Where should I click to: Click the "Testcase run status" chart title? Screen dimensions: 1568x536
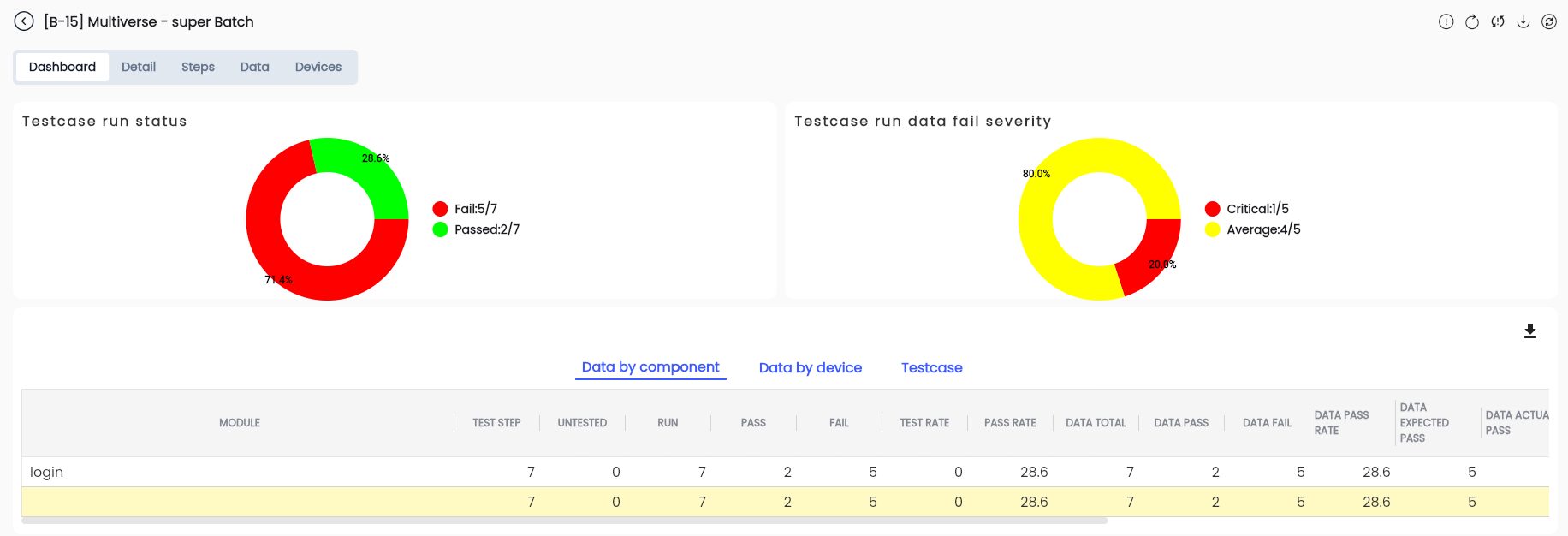[104, 122]
